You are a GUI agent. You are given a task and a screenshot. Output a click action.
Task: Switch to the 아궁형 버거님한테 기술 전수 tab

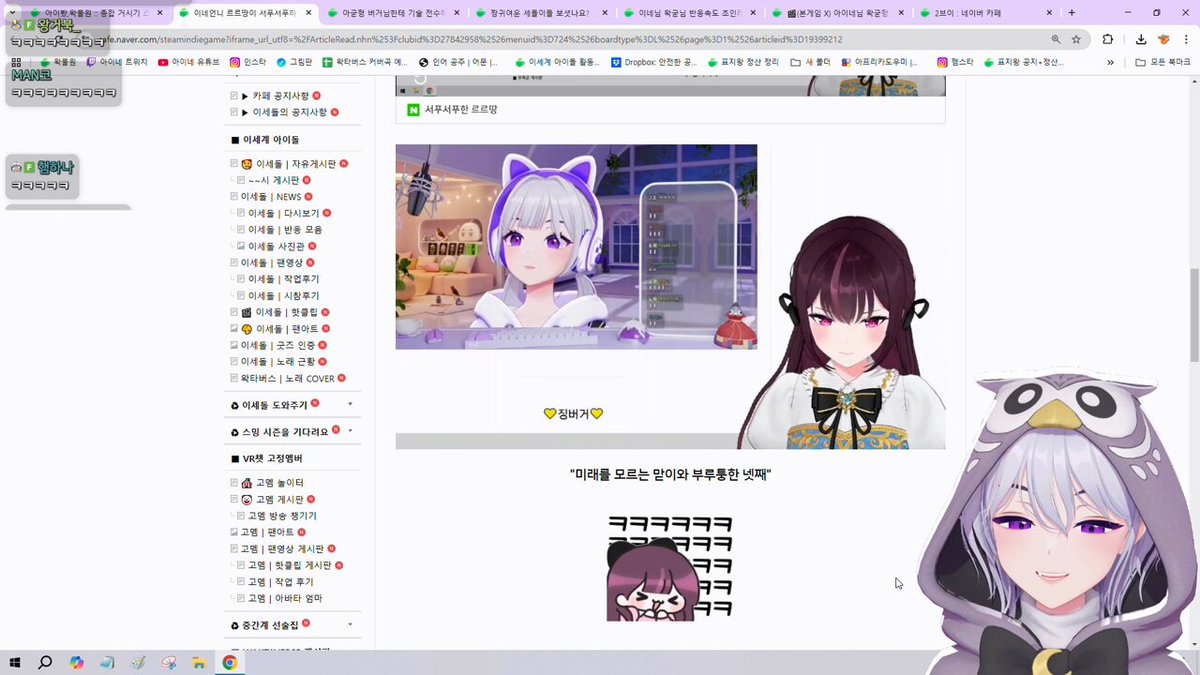pos(393,13)
